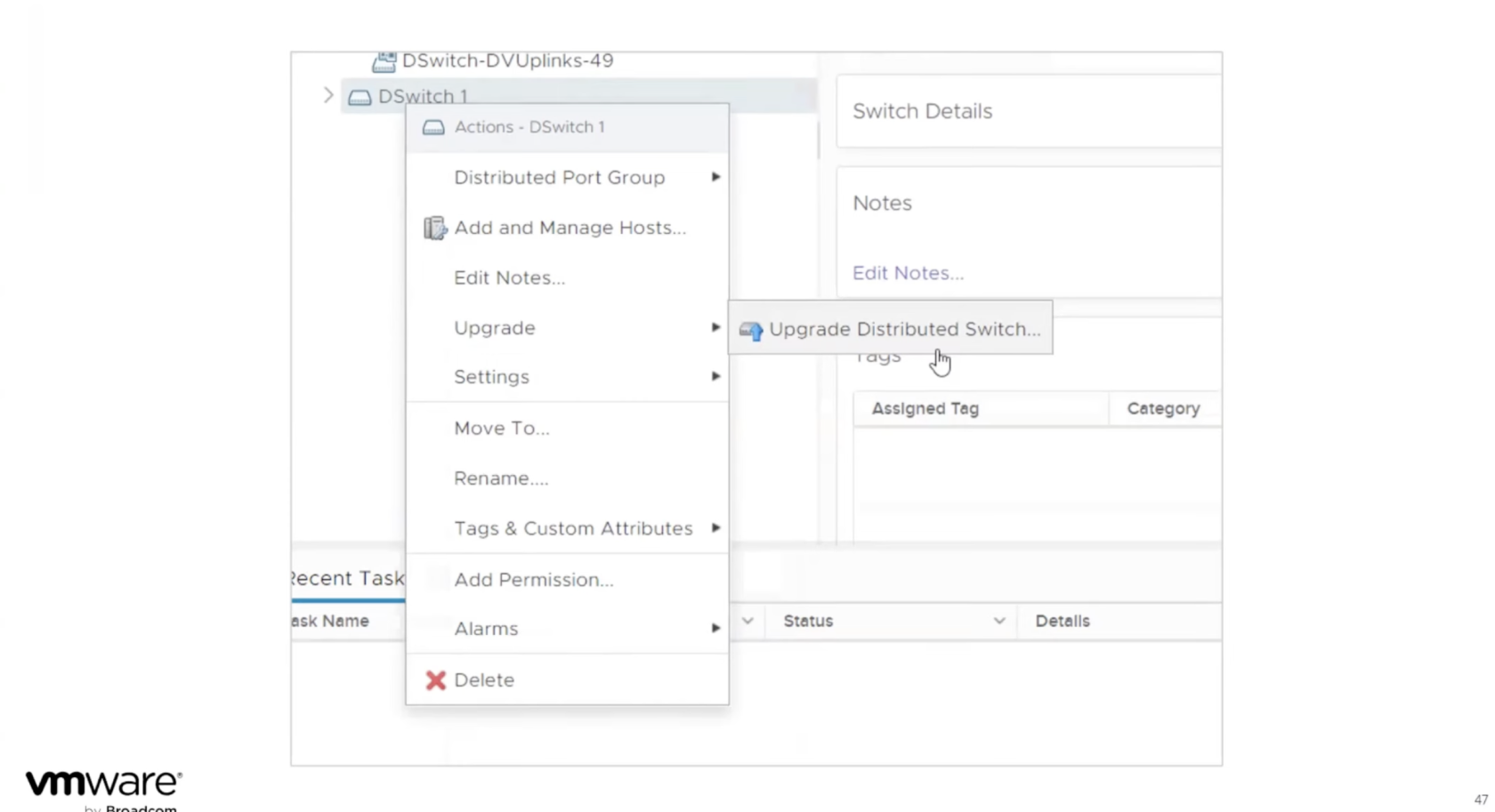1495x812 pixels.
Task: Click the Switch Details panel title
Action: [922, 111]
